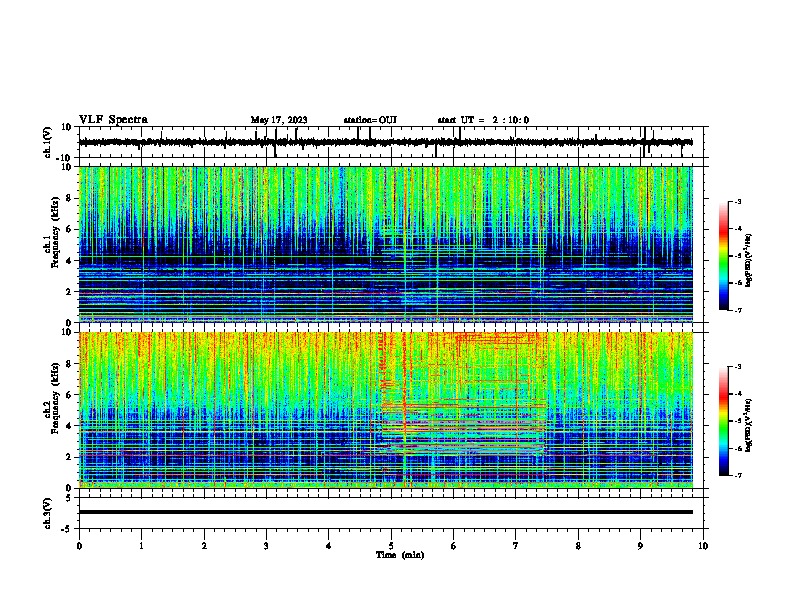The width and height of the screenshot is (792, 612).
Task: Click inside the ch.2 spectrogram panel
Action: (385, 410)
